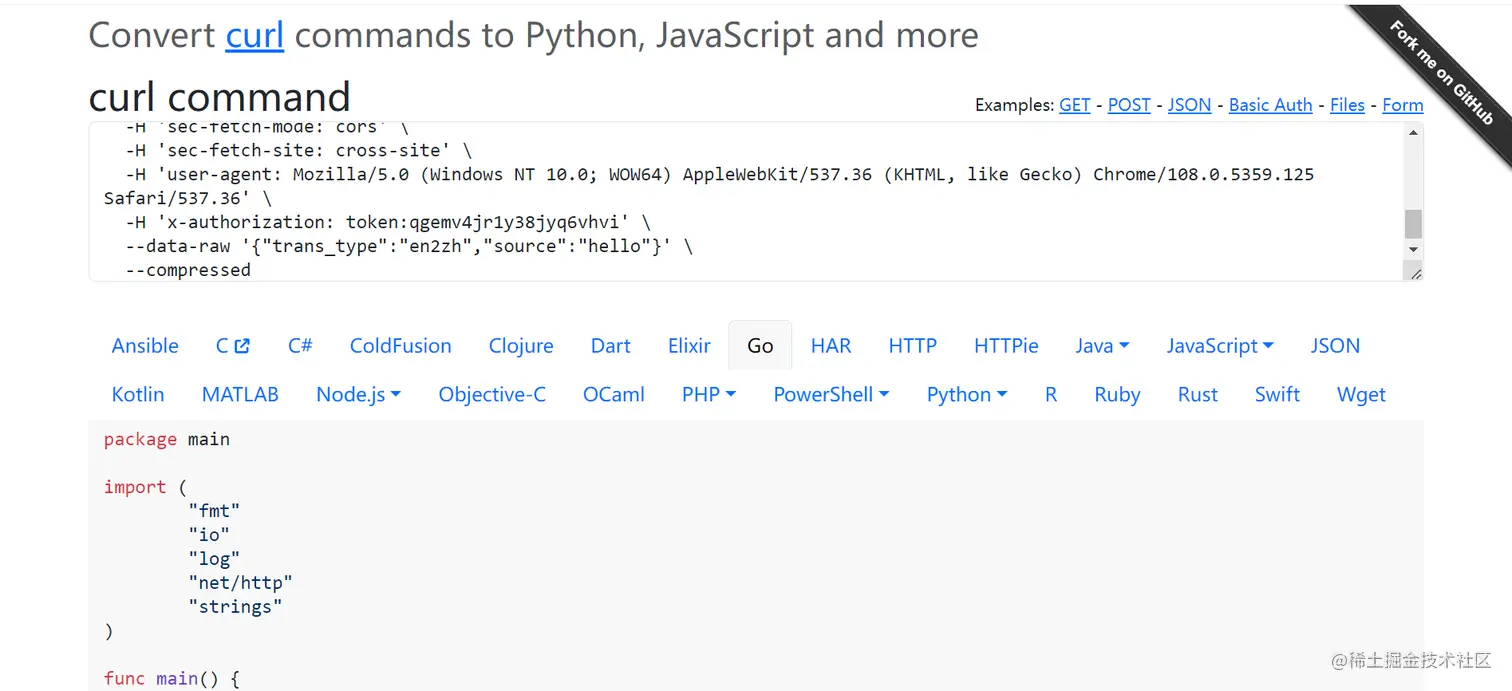Open the Form example
The image size is (1512, 691).
click(1402, 105)
